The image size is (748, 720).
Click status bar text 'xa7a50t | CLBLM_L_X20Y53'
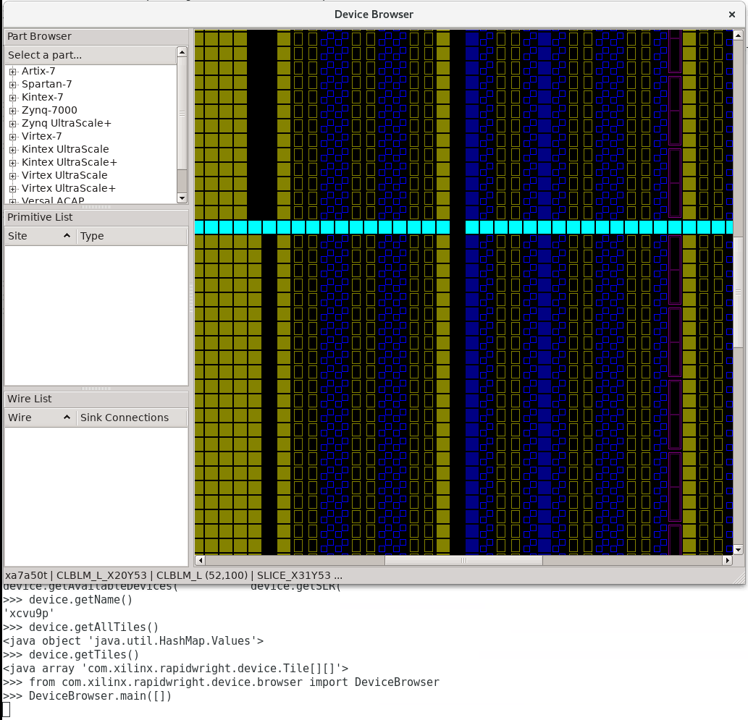coord(76,575)
